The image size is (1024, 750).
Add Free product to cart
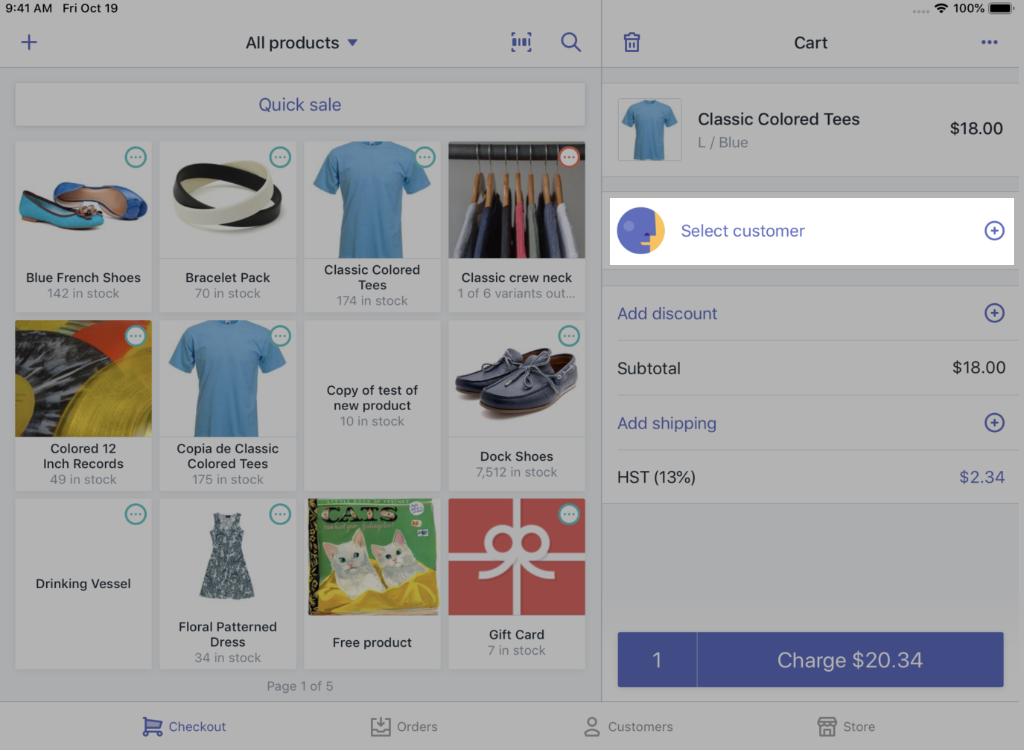[x=372, y=583]
